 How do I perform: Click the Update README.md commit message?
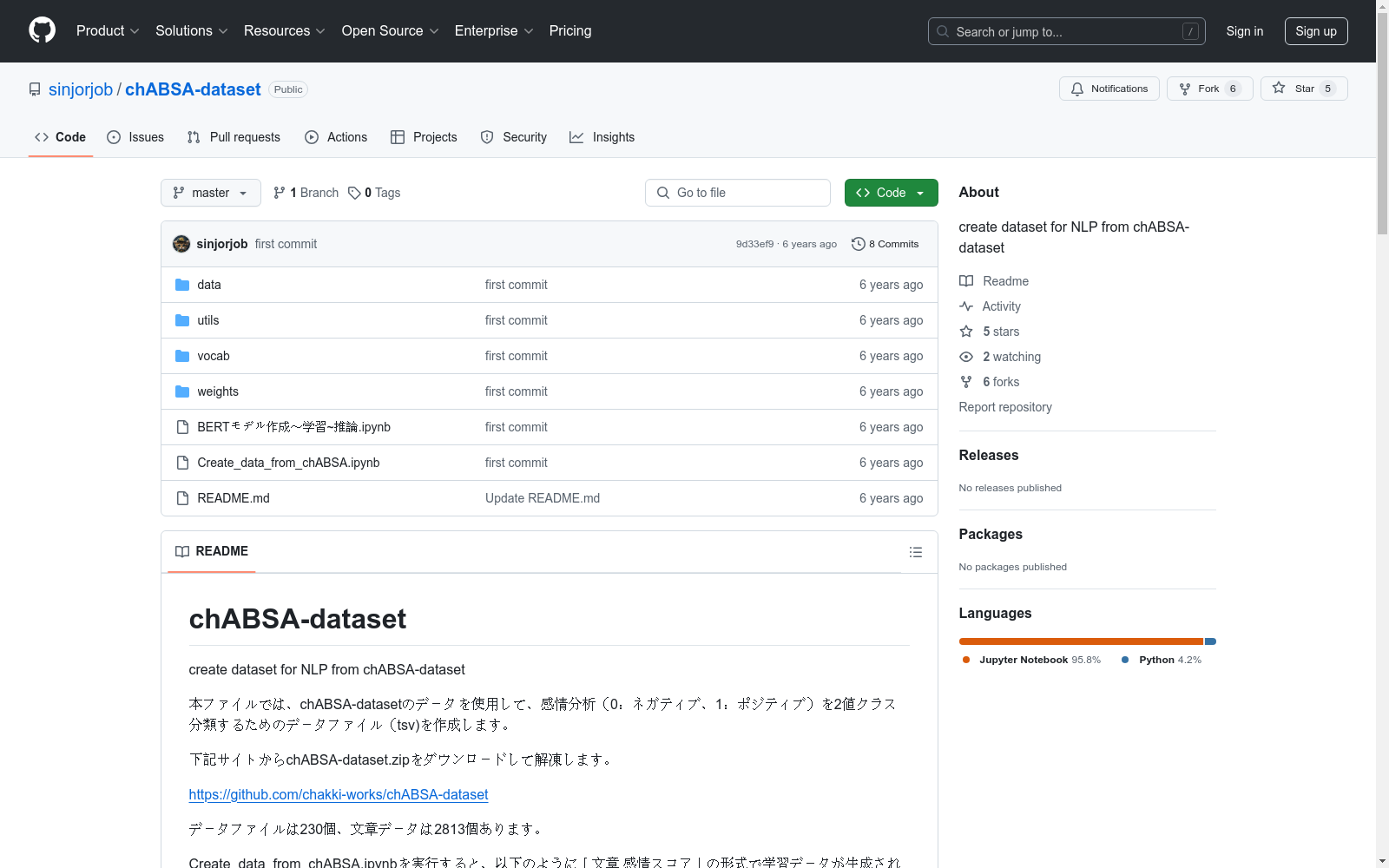[543, 498]
